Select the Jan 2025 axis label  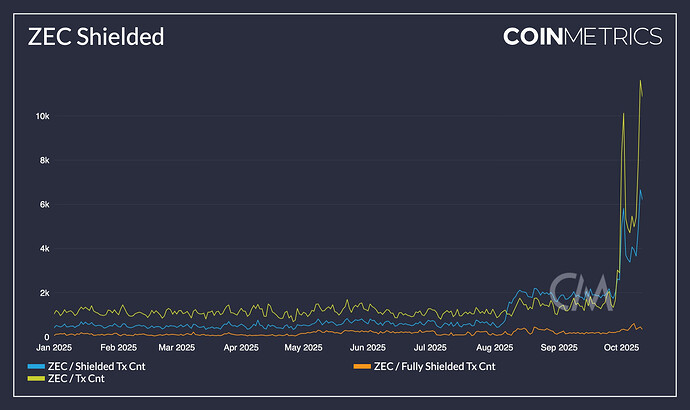coord(54,348)
